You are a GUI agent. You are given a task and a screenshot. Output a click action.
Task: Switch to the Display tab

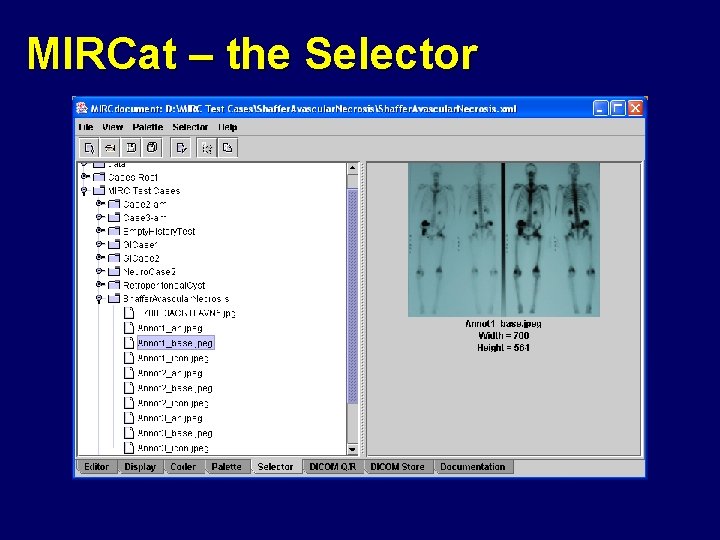click(140, 467)
